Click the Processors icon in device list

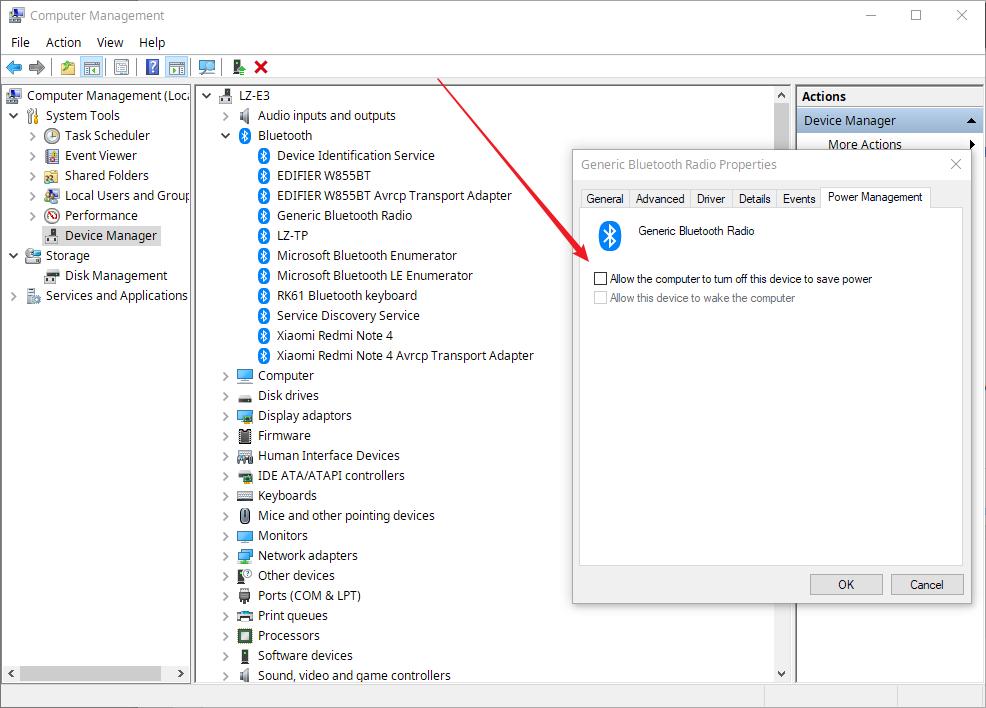point(245,636)
